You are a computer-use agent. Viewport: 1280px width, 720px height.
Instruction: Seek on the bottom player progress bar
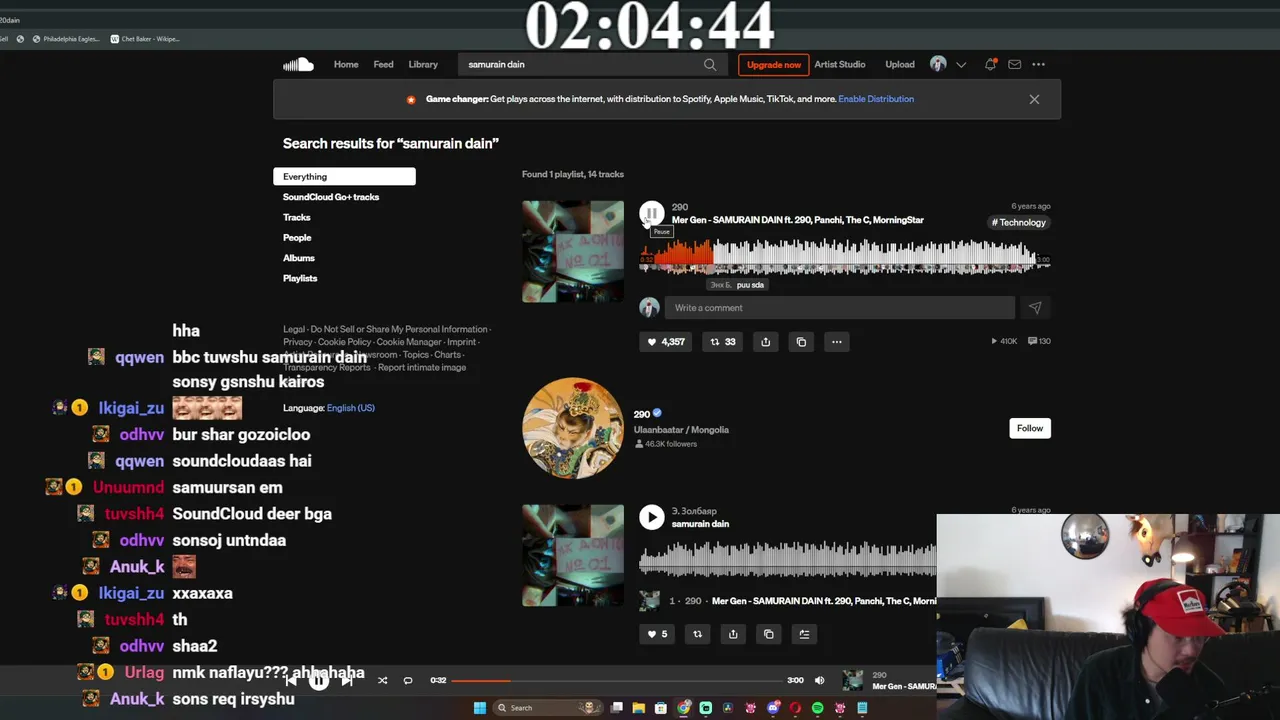tap(617, 681)
